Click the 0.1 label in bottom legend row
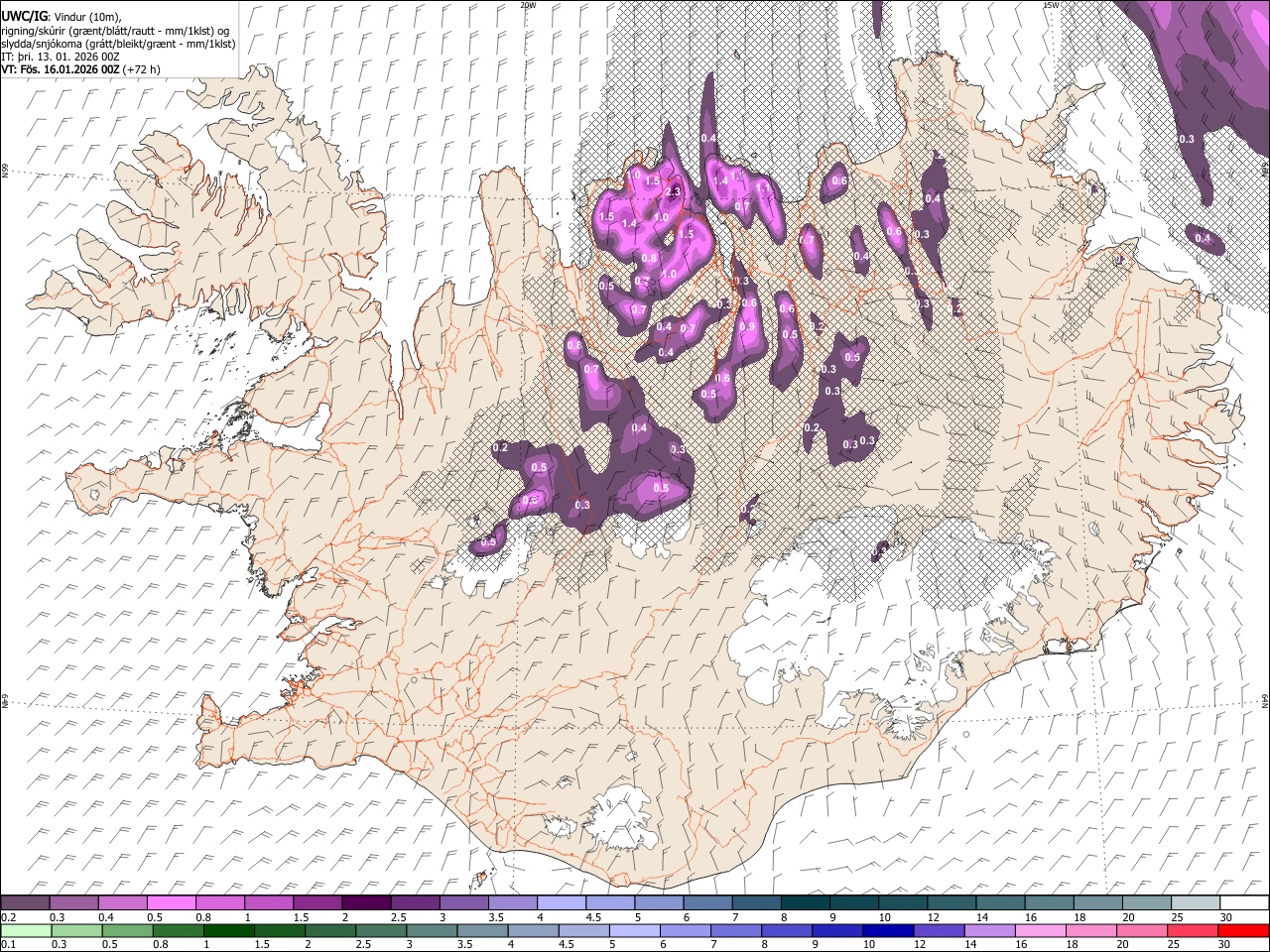The image size is (1270, 952). click(9, 943)
